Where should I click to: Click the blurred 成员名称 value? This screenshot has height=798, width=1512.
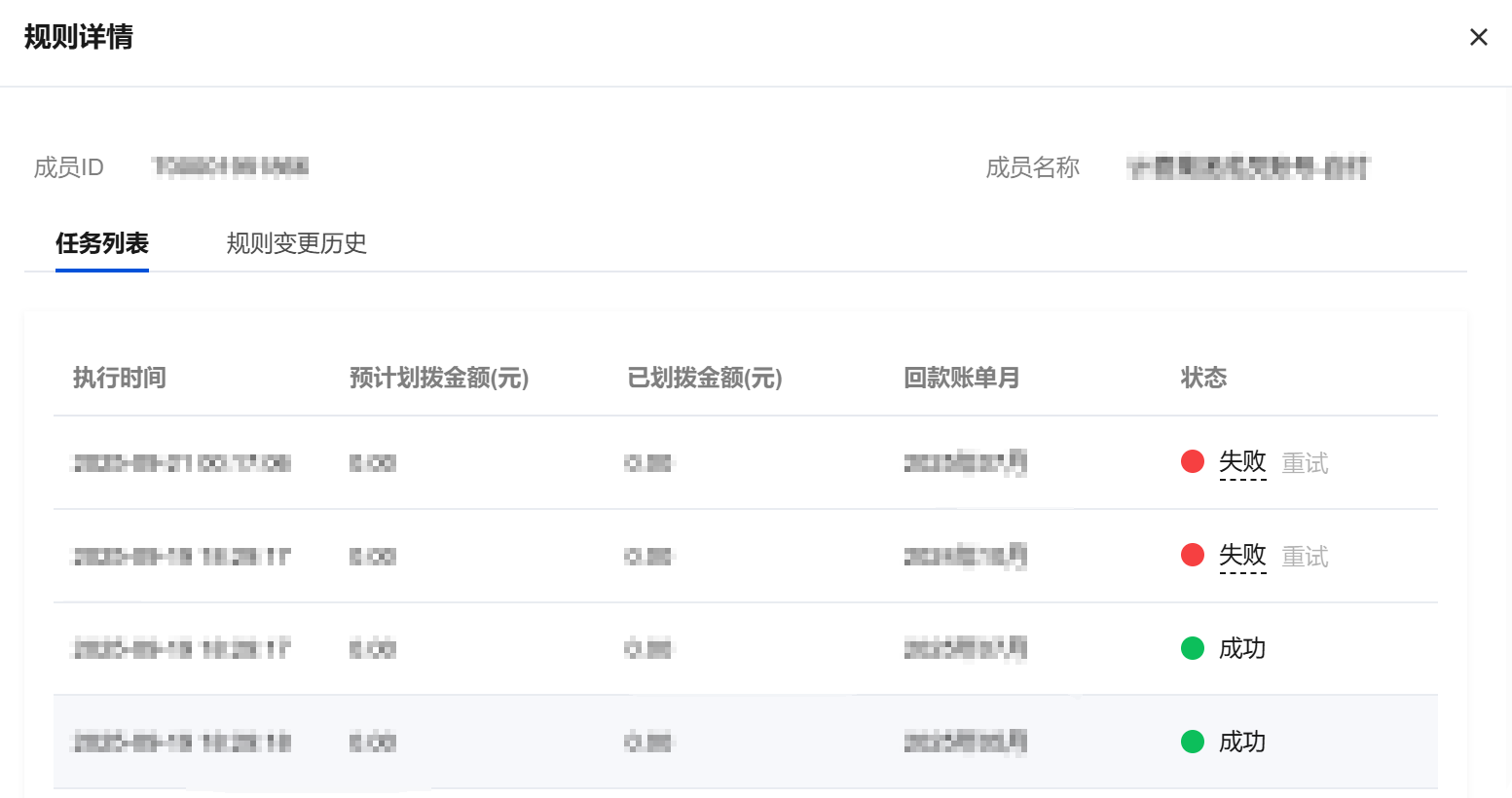[1247, 168]
